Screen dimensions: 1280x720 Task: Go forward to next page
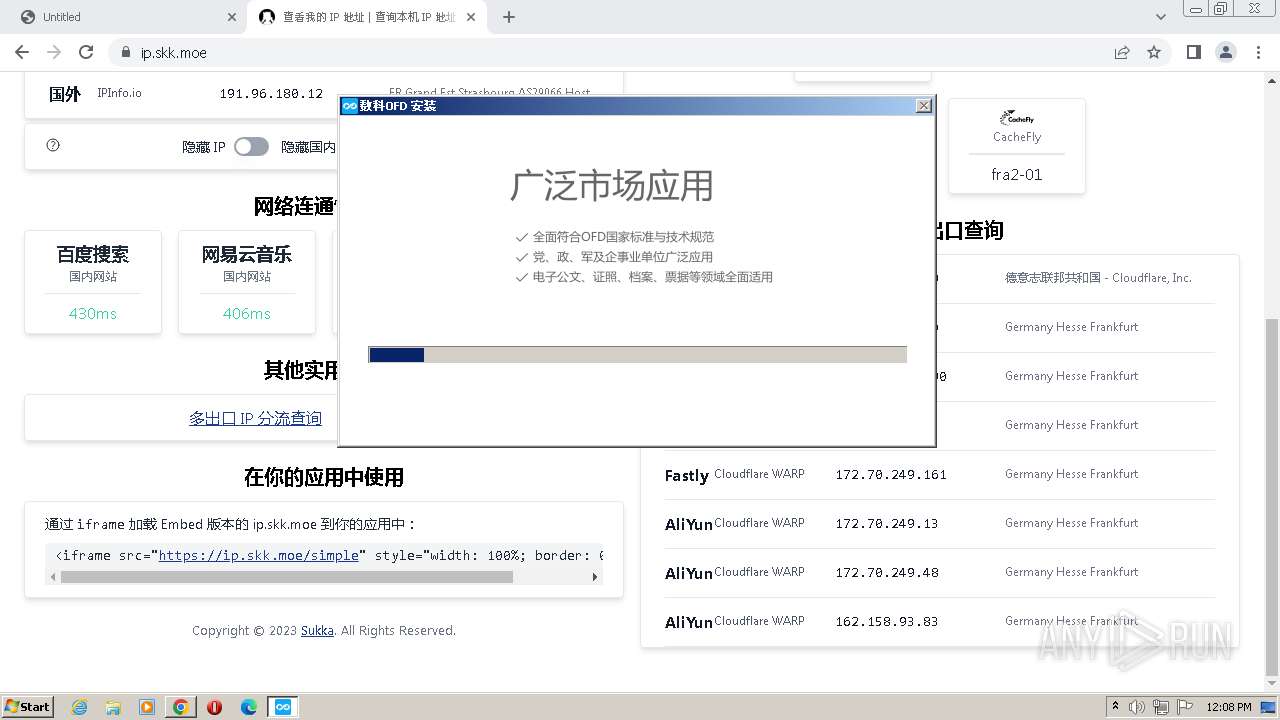pos(54,52)
